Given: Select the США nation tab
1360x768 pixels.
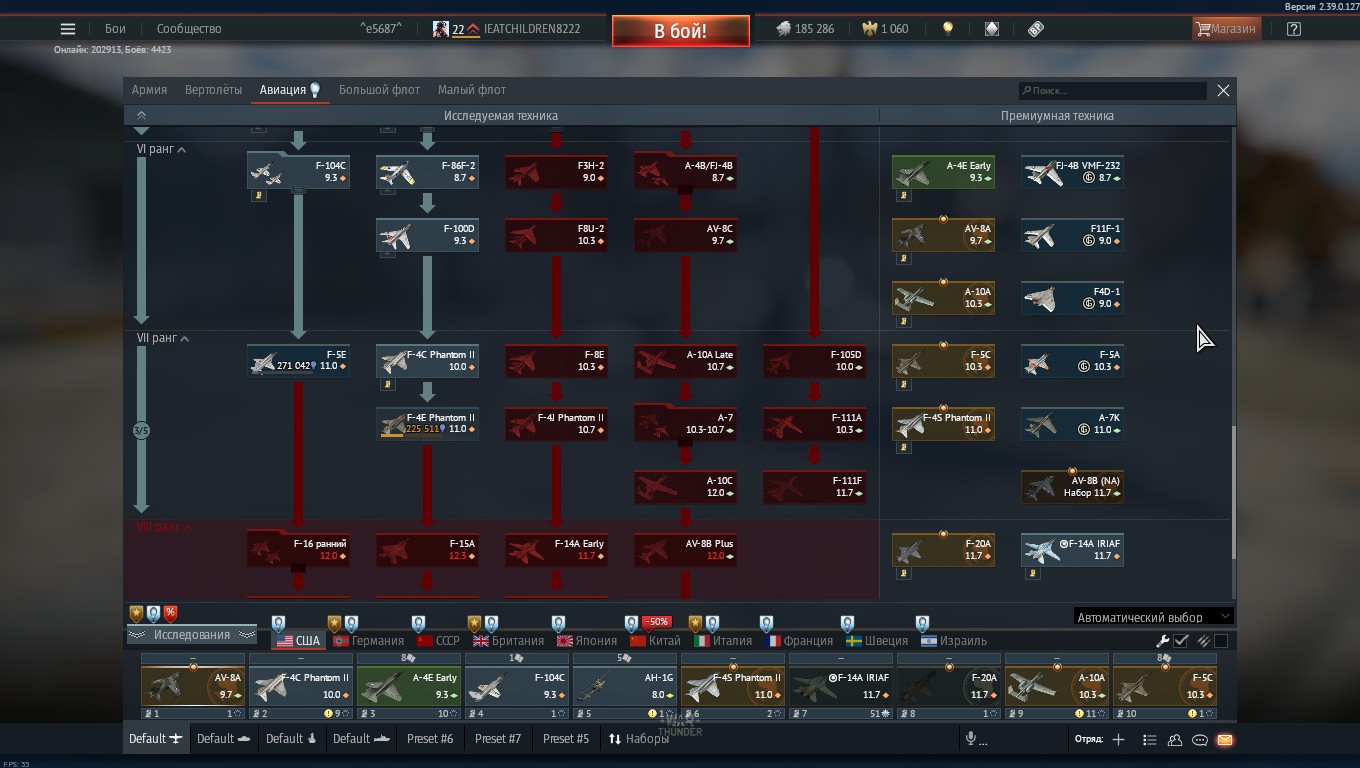Looking at the screenshot, I should coord(298,641).
